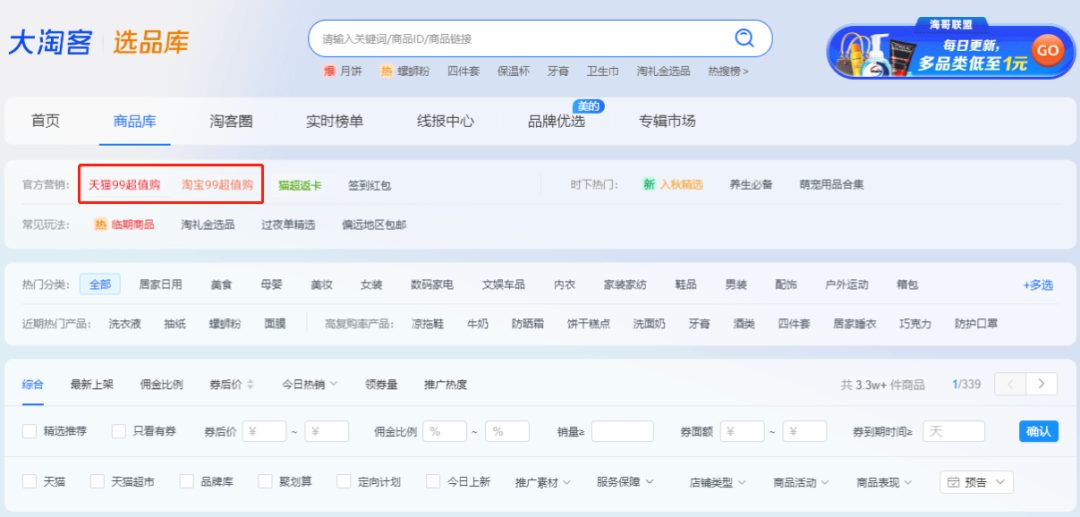The height and width of the screenshot is (517, 1080).
Task: Enable the 天猫 filter checkbox
Action: point(29,481)
